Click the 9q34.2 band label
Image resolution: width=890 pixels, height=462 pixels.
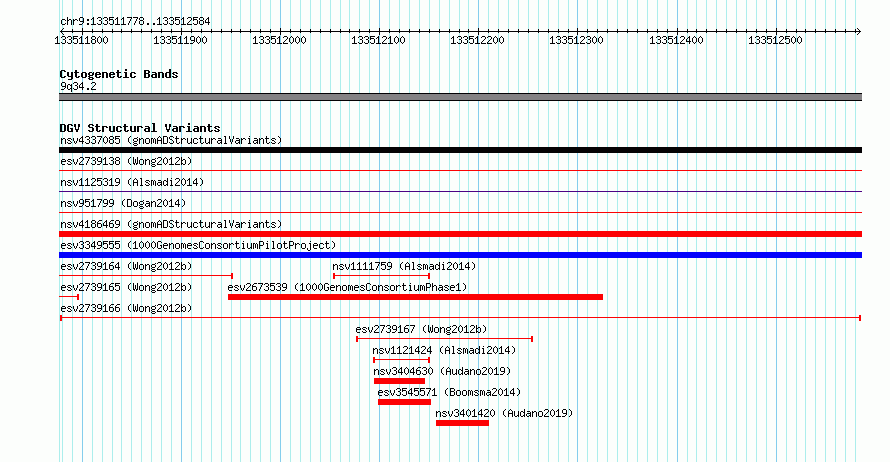(78, 86)
